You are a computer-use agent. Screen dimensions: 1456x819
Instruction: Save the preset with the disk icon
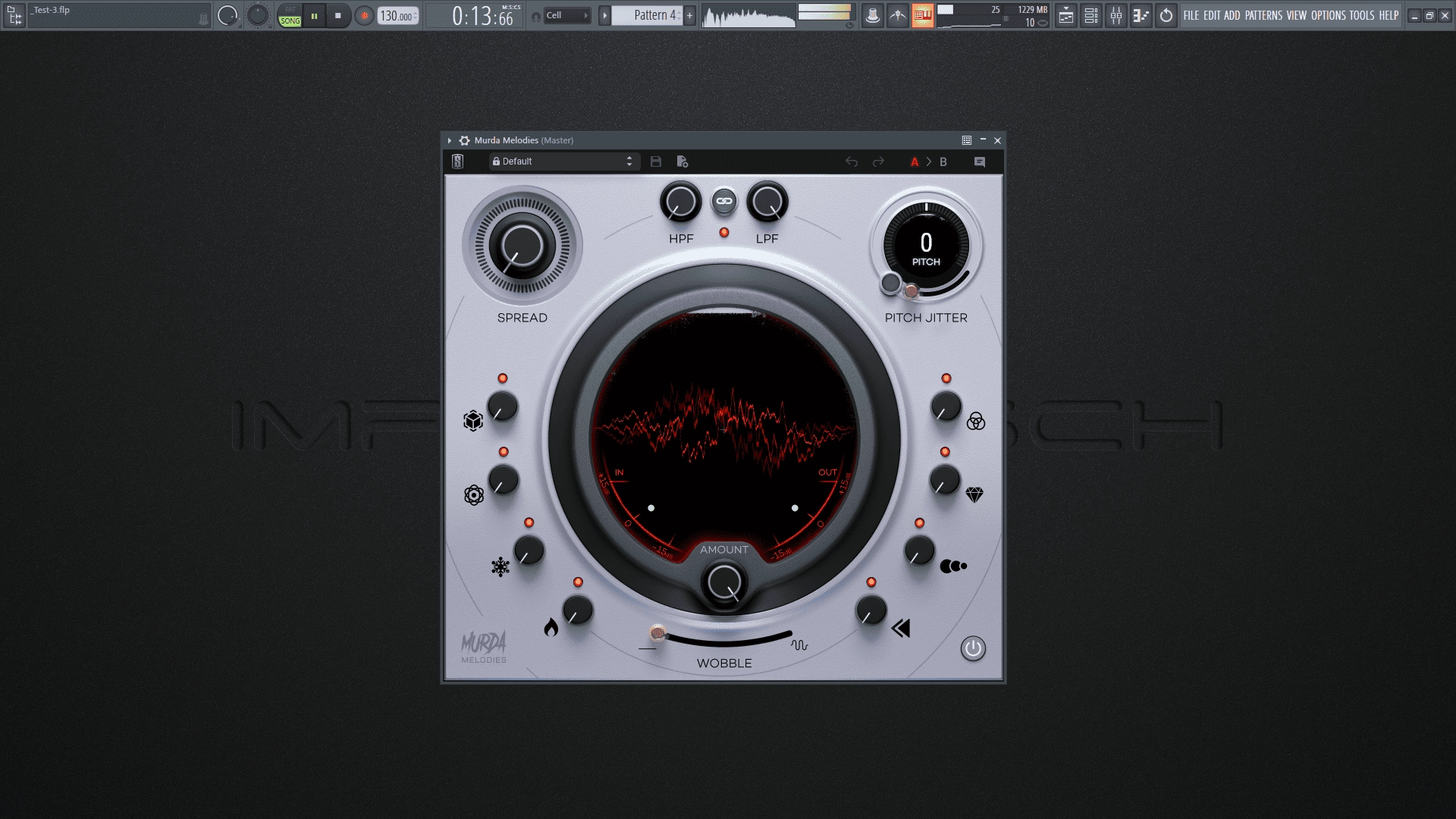[656, 162]
